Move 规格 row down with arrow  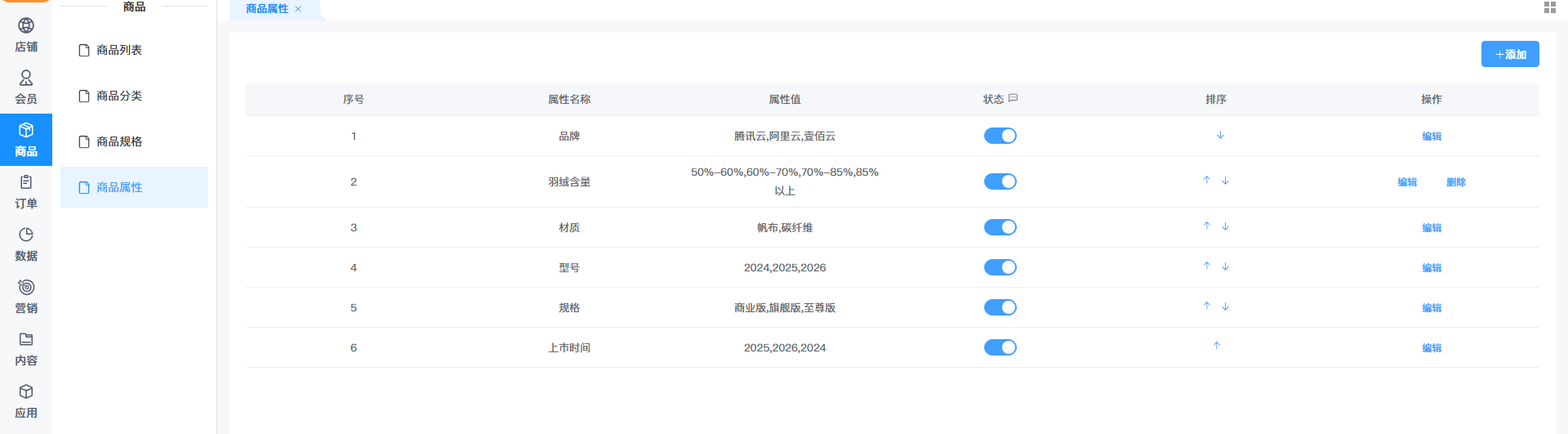(1225, 306)
